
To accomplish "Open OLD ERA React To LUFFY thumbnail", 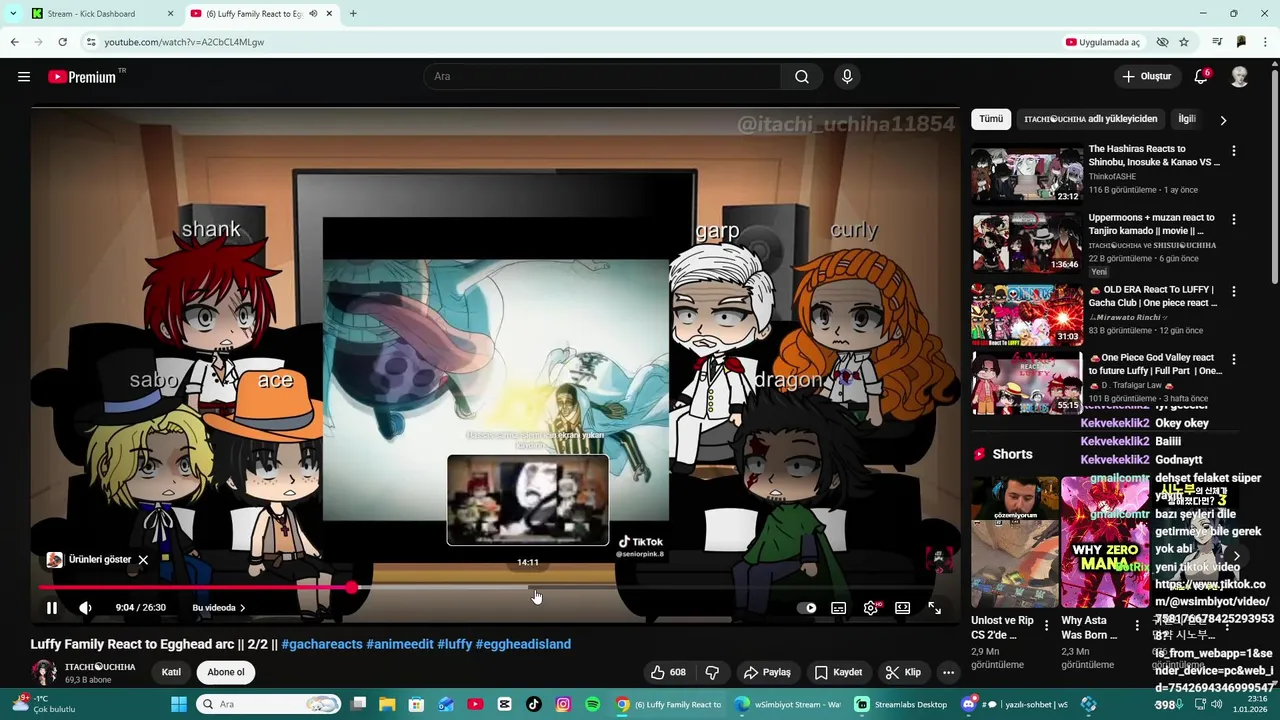I will tap(1027, 315).
